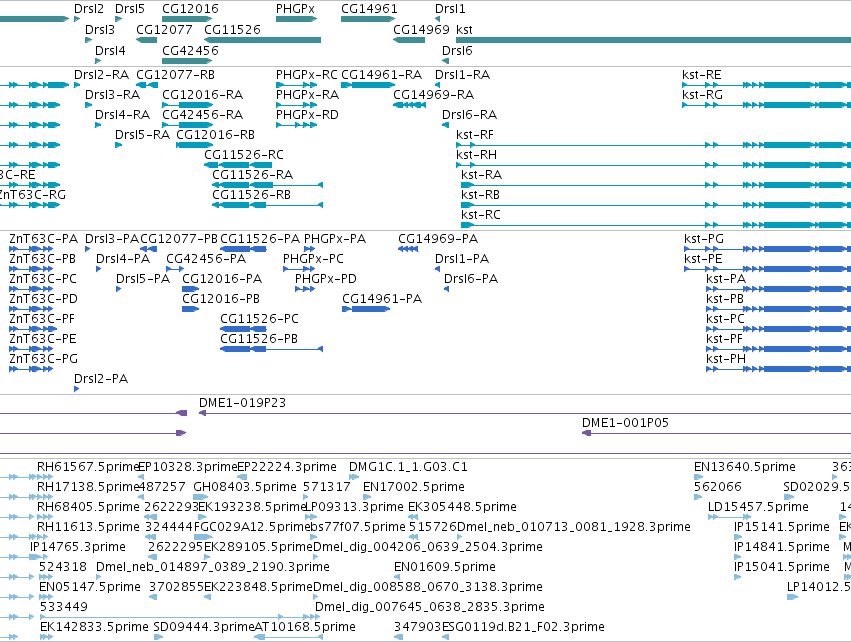The height and width of the screenshot is (642, 851).
Task: Click the kst-PH protein label
Action: coord(726,359)
